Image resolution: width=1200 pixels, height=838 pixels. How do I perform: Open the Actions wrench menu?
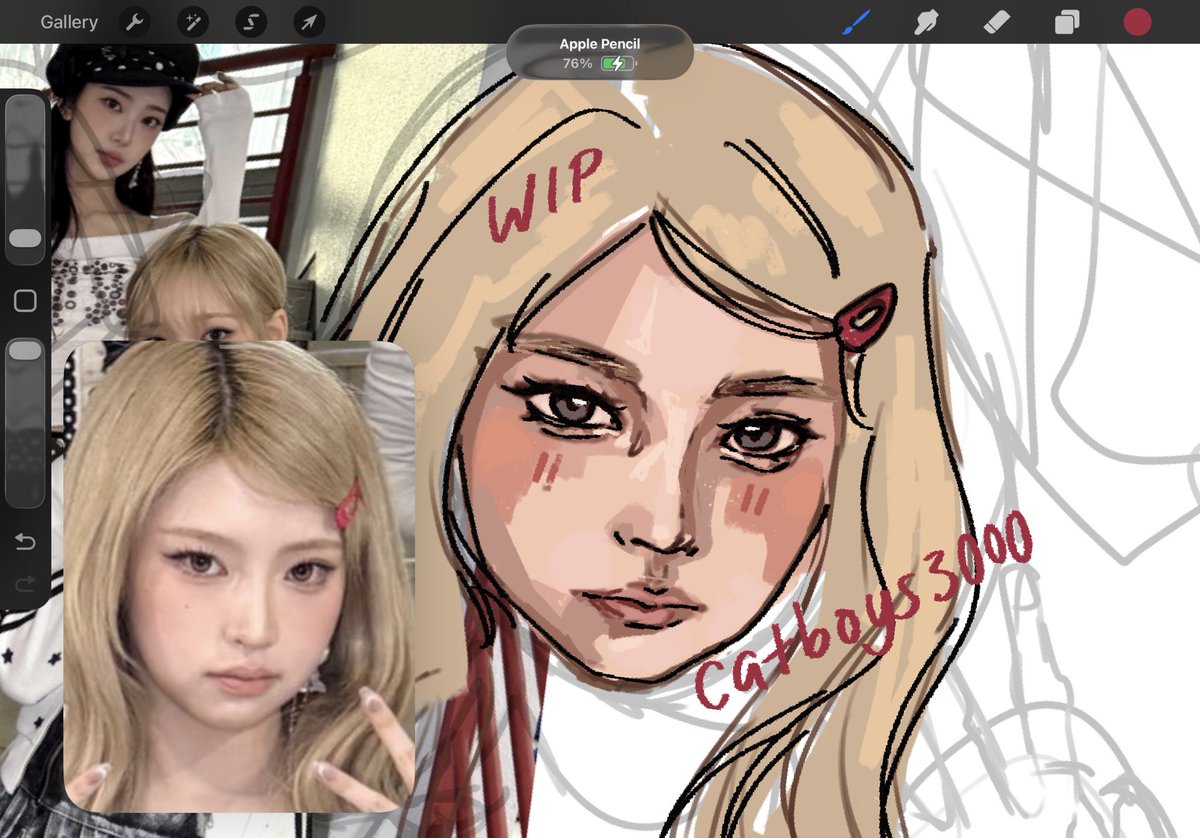pyautogui.click(x=134, y=22)
